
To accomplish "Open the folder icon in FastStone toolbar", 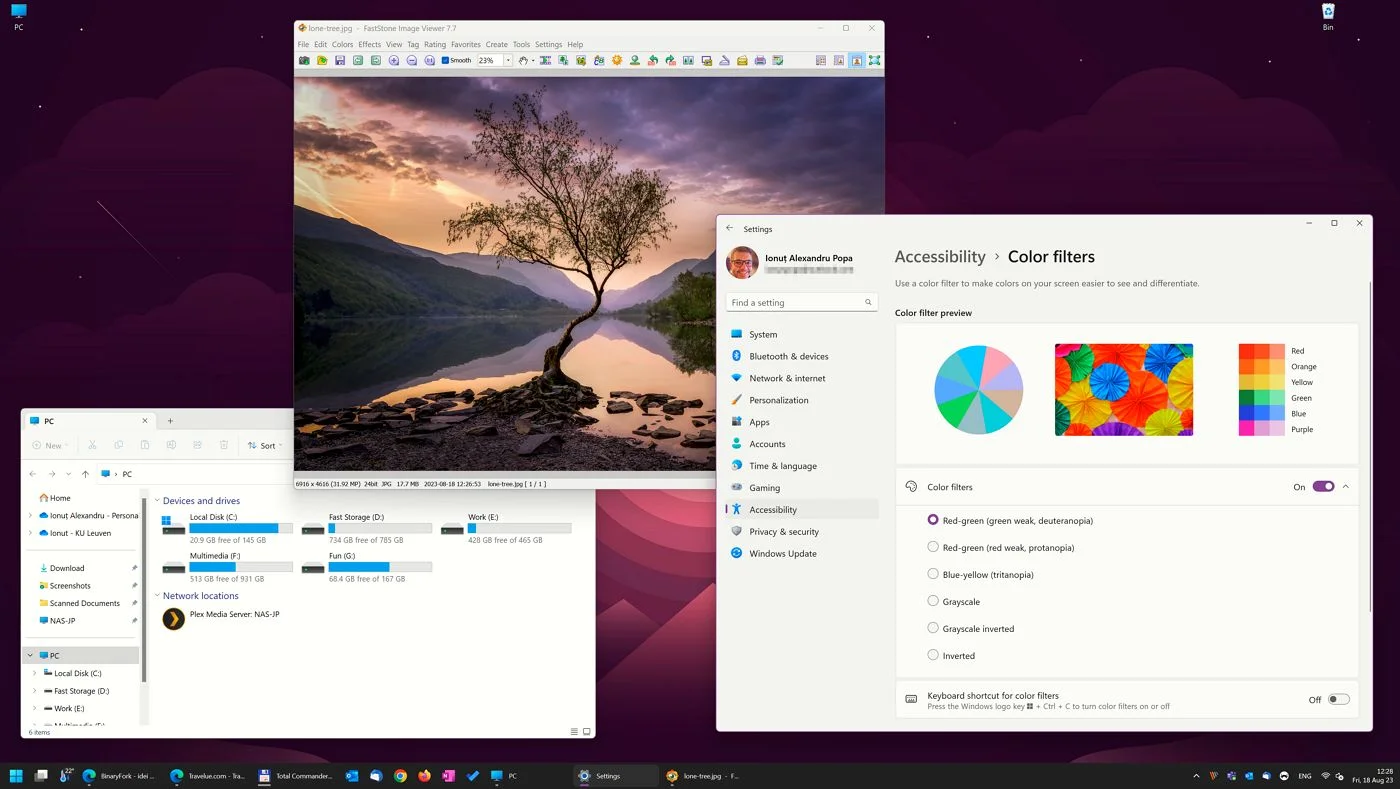I will pos(322,60).
